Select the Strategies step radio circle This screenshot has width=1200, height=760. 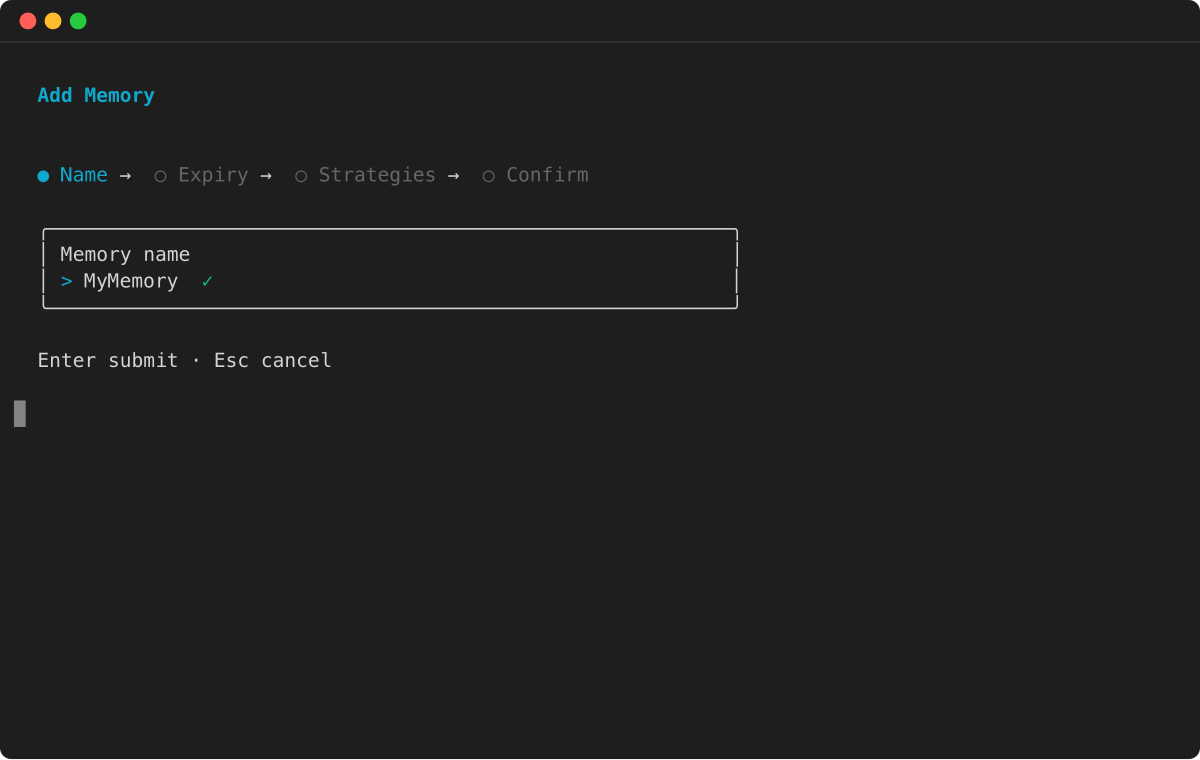(302, 174)
